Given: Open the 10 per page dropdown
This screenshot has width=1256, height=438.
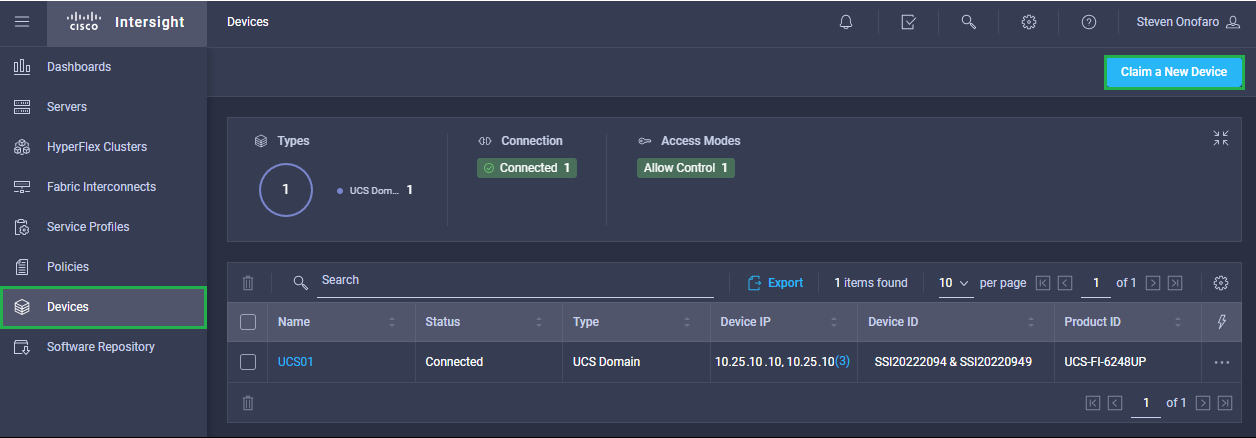Looking at the screenshot, I should tap(954, 283).
